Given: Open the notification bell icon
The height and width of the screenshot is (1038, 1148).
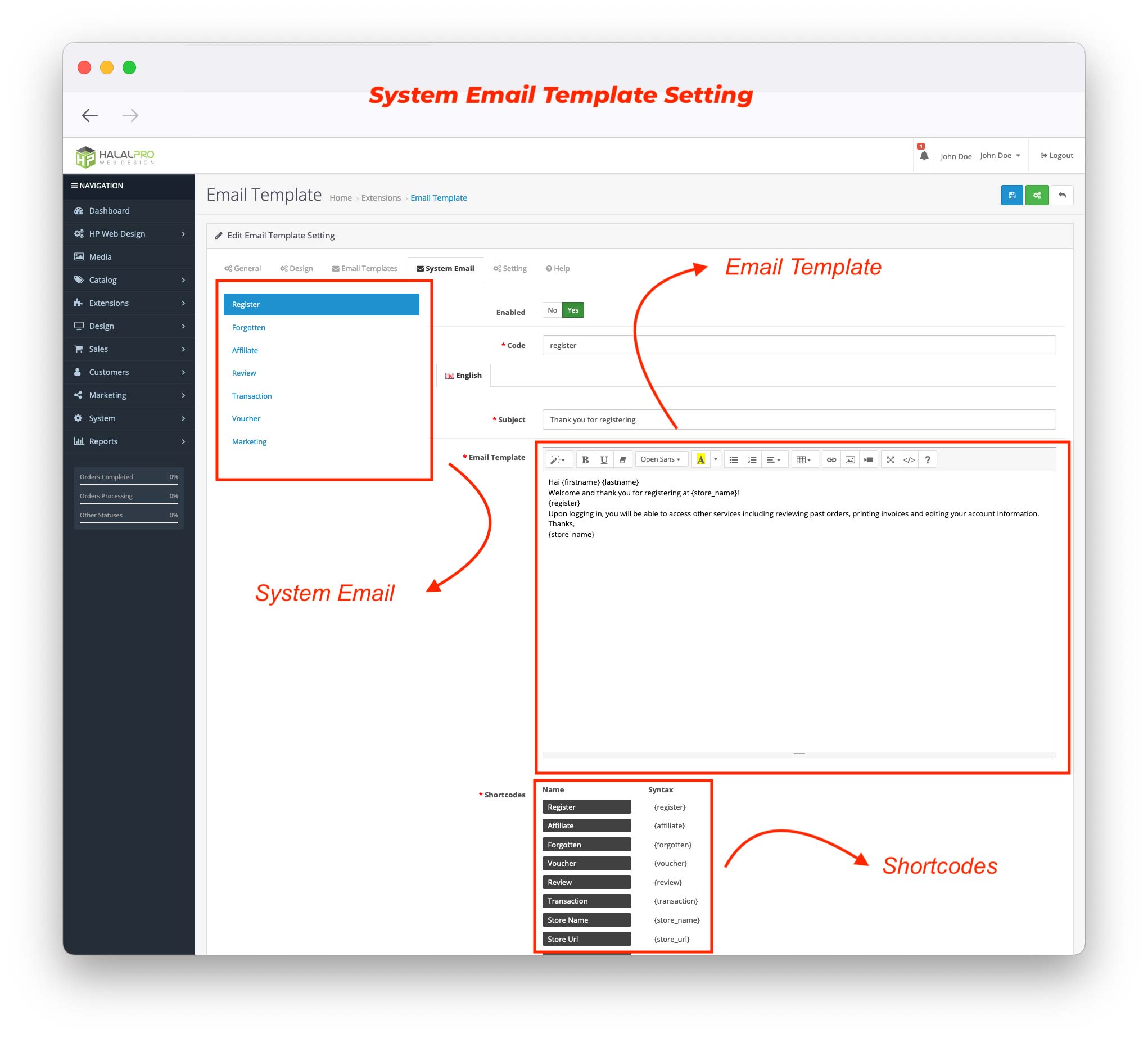Looking at the screenshot, I should tap(924, 156).
